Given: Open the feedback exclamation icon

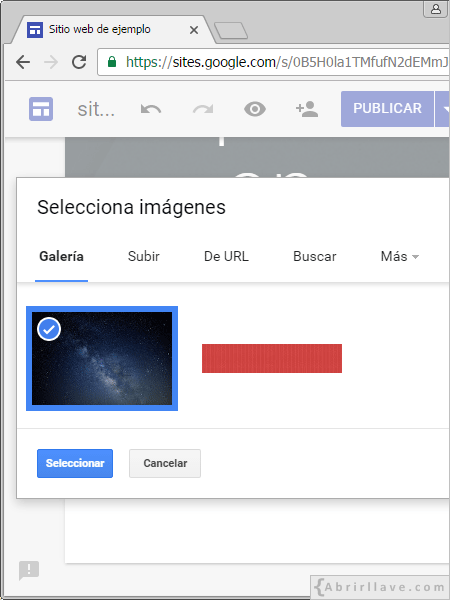Looking at the screenshot, I should [29, 570].
